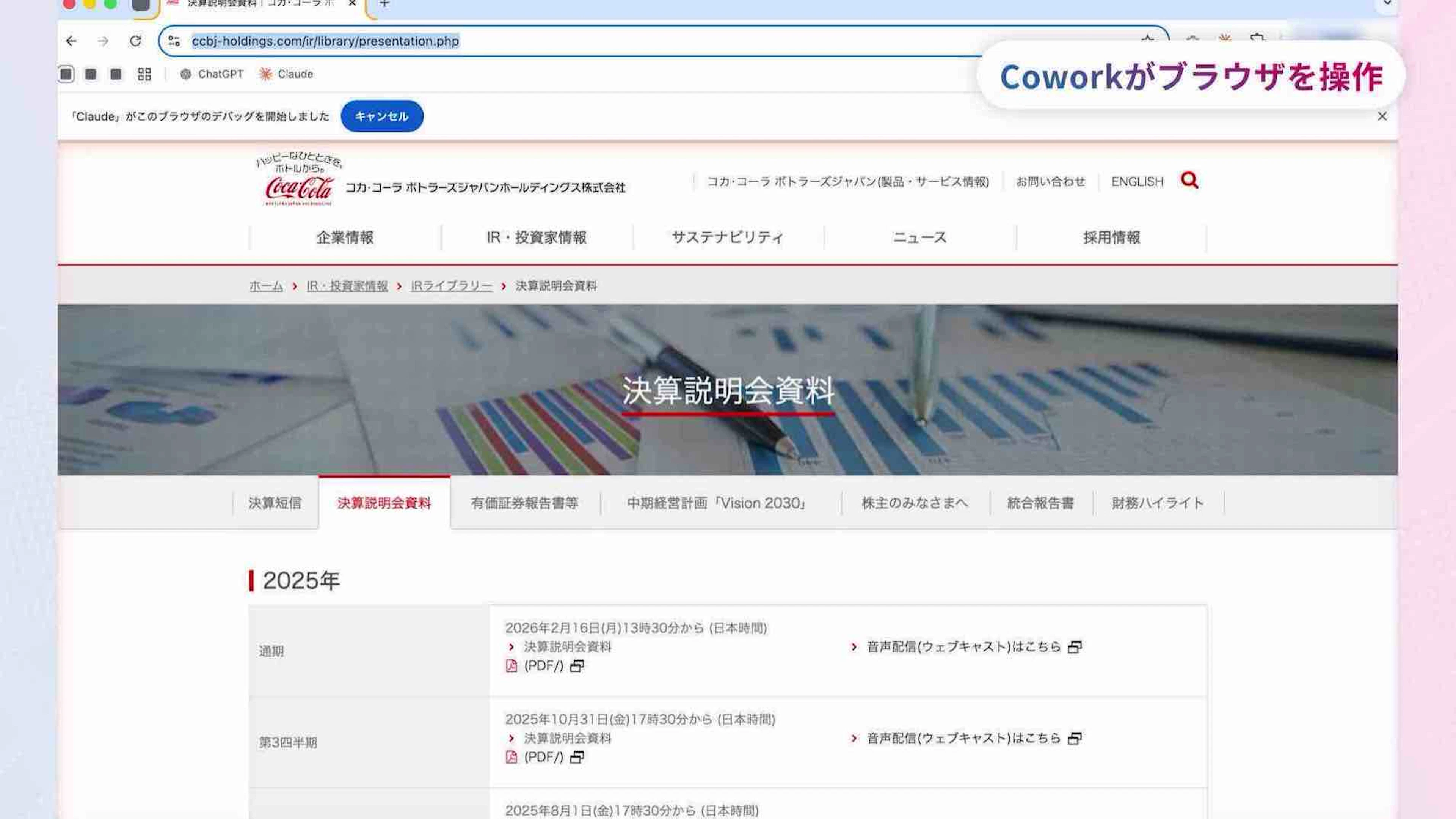
Task: Switch to the 統合報告書 tab
Action: [1040, 503]
